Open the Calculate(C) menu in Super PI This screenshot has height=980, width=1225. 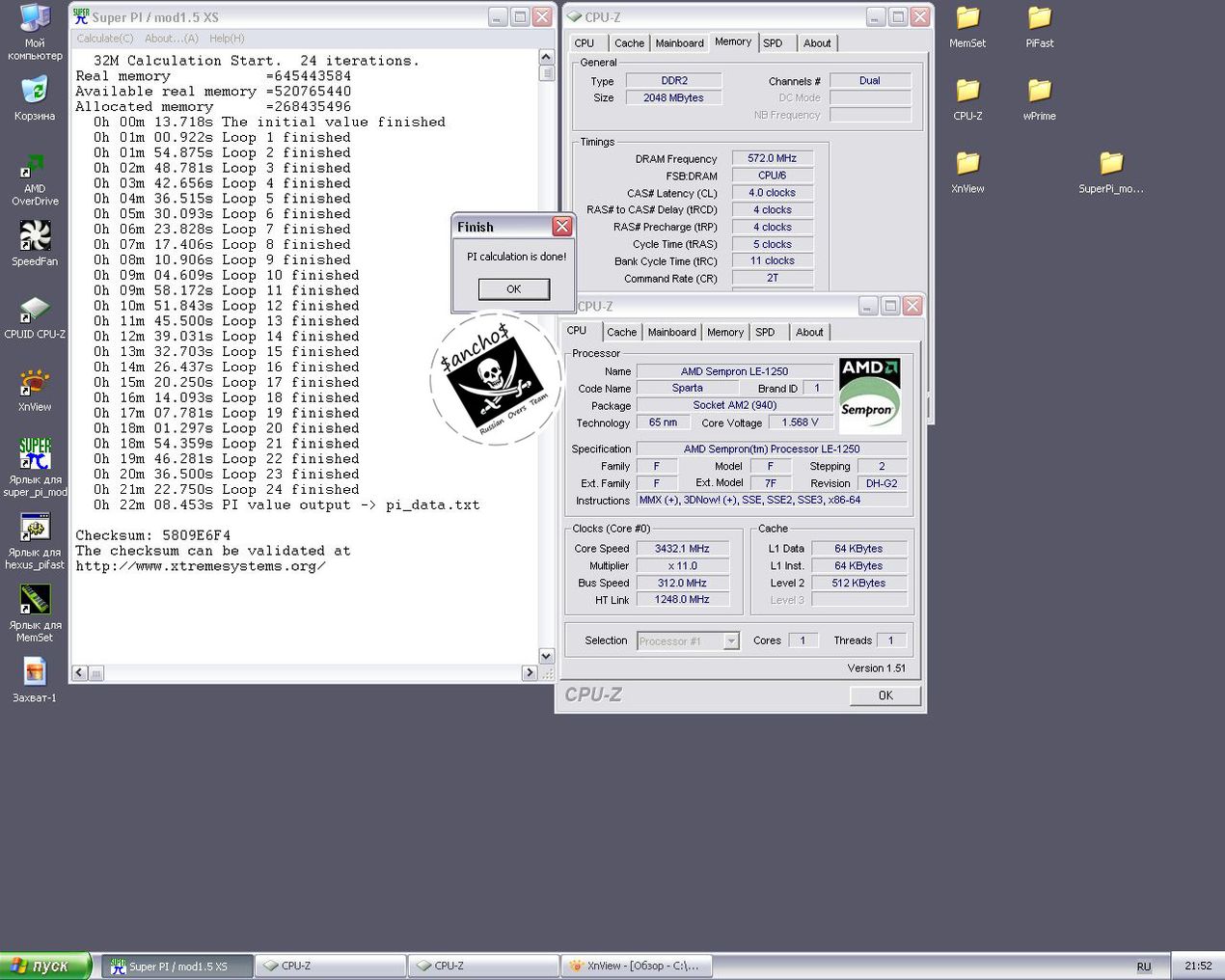tap(105, 39)
